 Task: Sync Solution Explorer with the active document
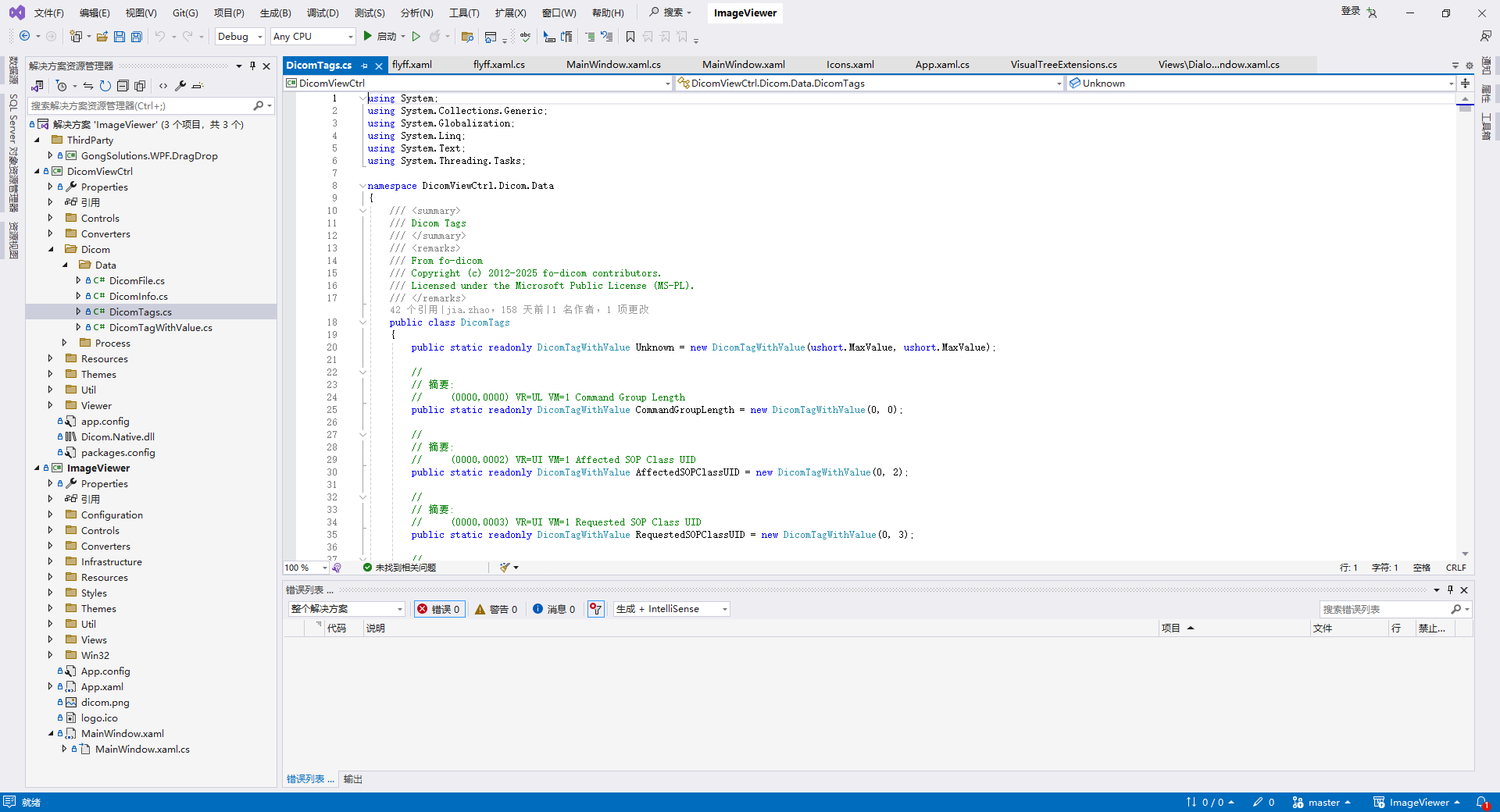click(88, 86)
